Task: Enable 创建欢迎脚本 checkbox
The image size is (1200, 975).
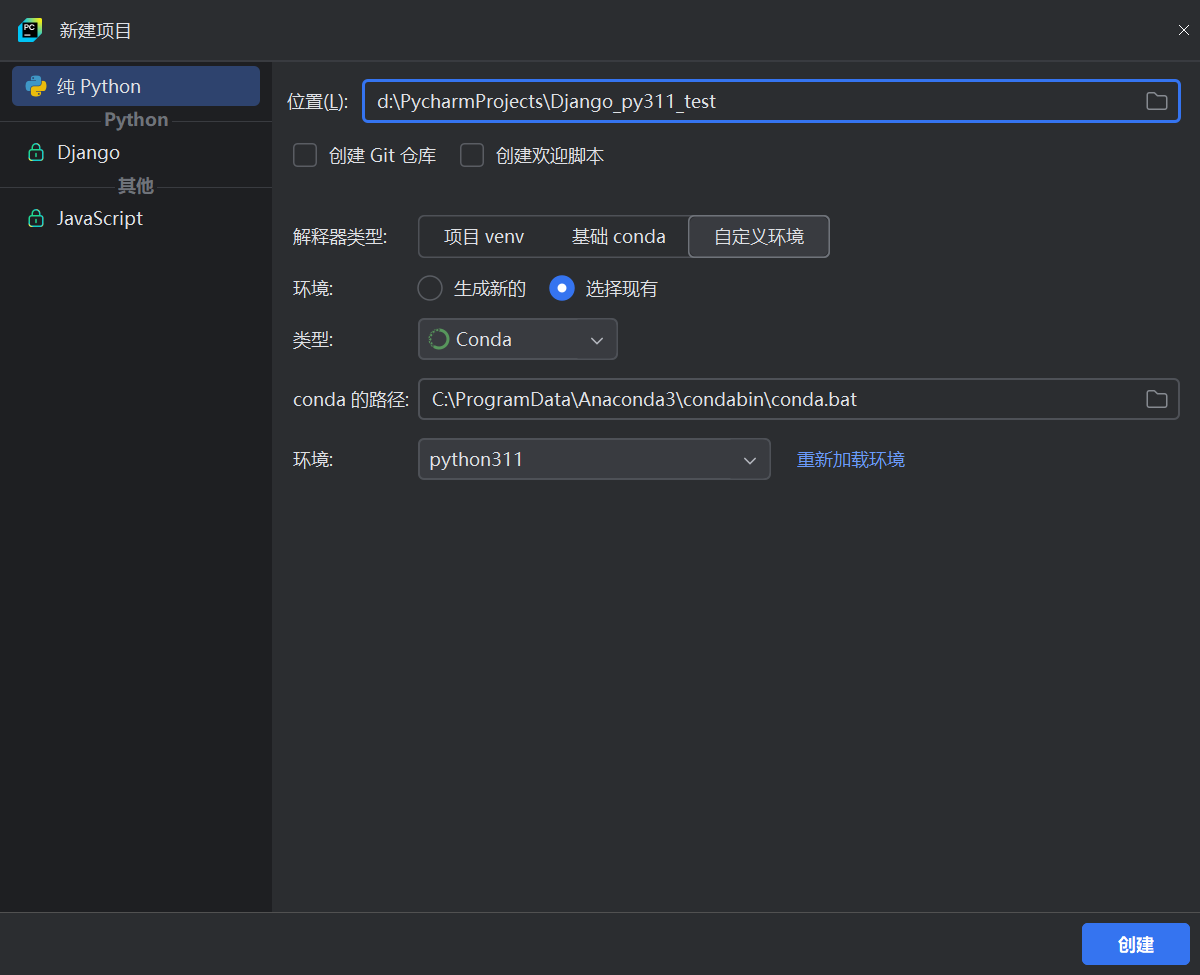Action: click(472, 155)
